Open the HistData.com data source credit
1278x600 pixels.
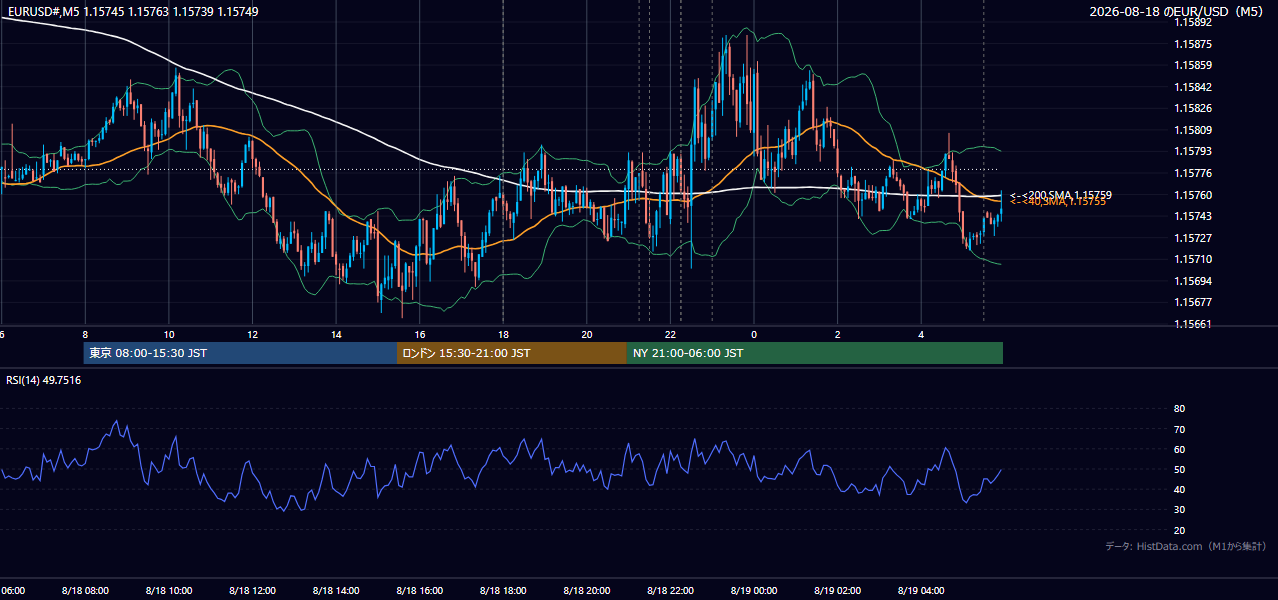(x=1185, y=546)
